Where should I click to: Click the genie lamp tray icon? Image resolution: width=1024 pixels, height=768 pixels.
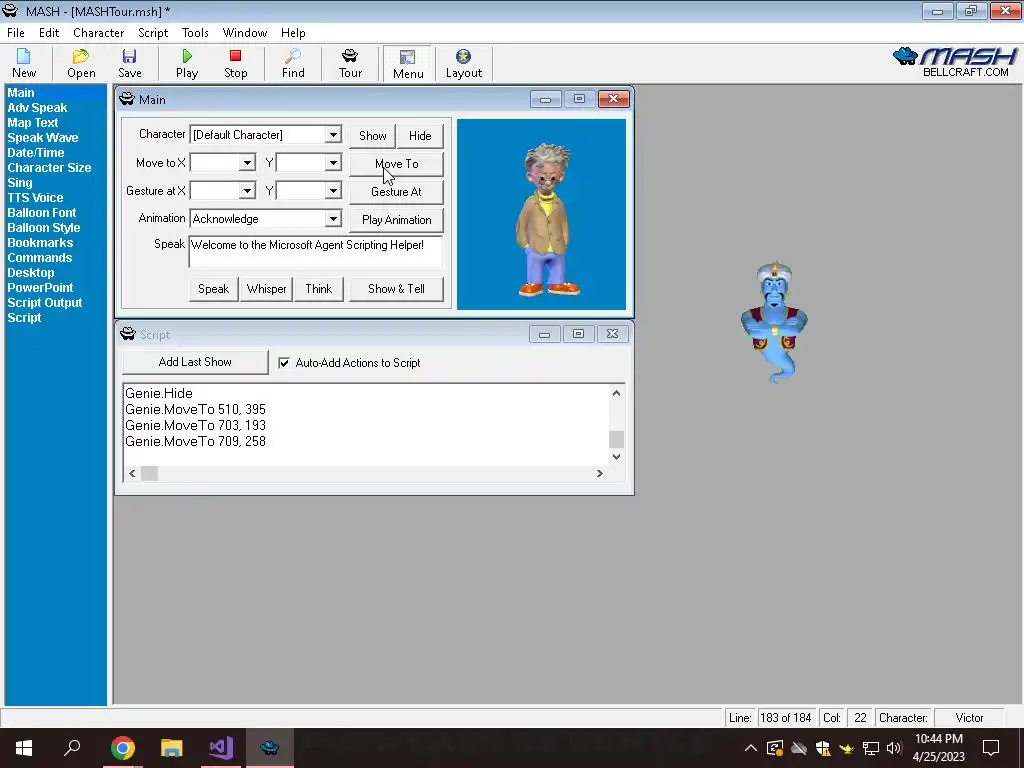846,748
